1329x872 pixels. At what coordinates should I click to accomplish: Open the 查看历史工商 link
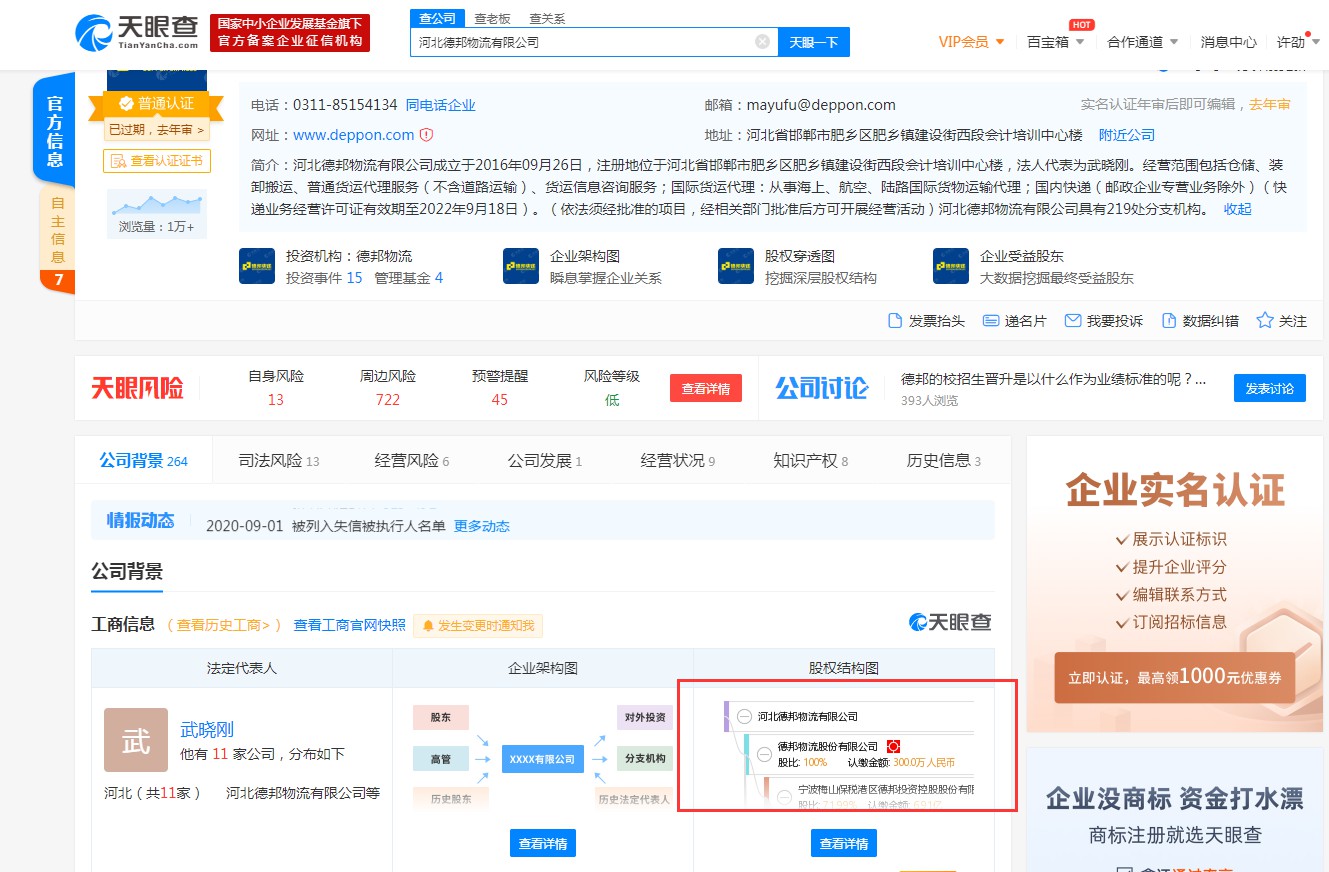[x=224, y=625]
